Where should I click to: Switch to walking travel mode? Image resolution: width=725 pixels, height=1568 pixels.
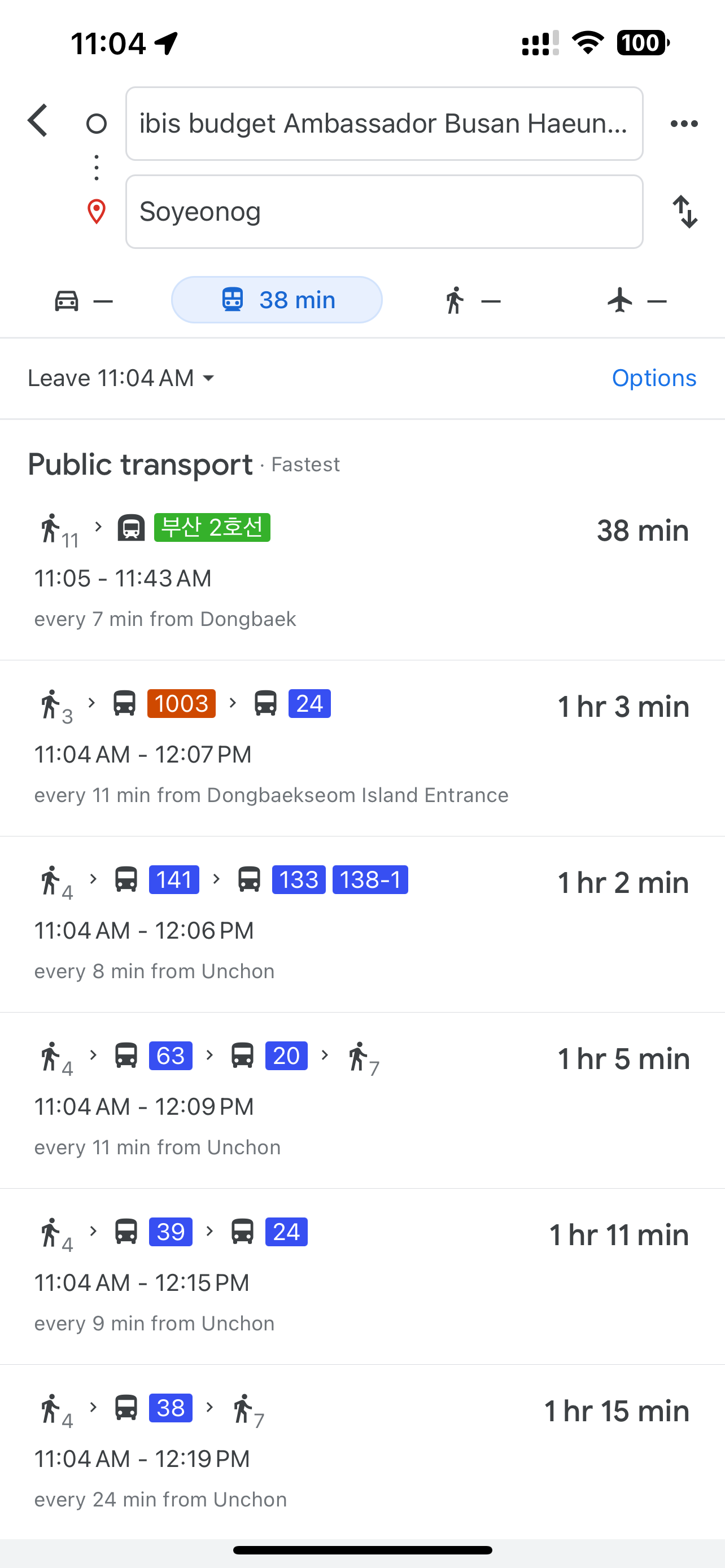point(473,300)
